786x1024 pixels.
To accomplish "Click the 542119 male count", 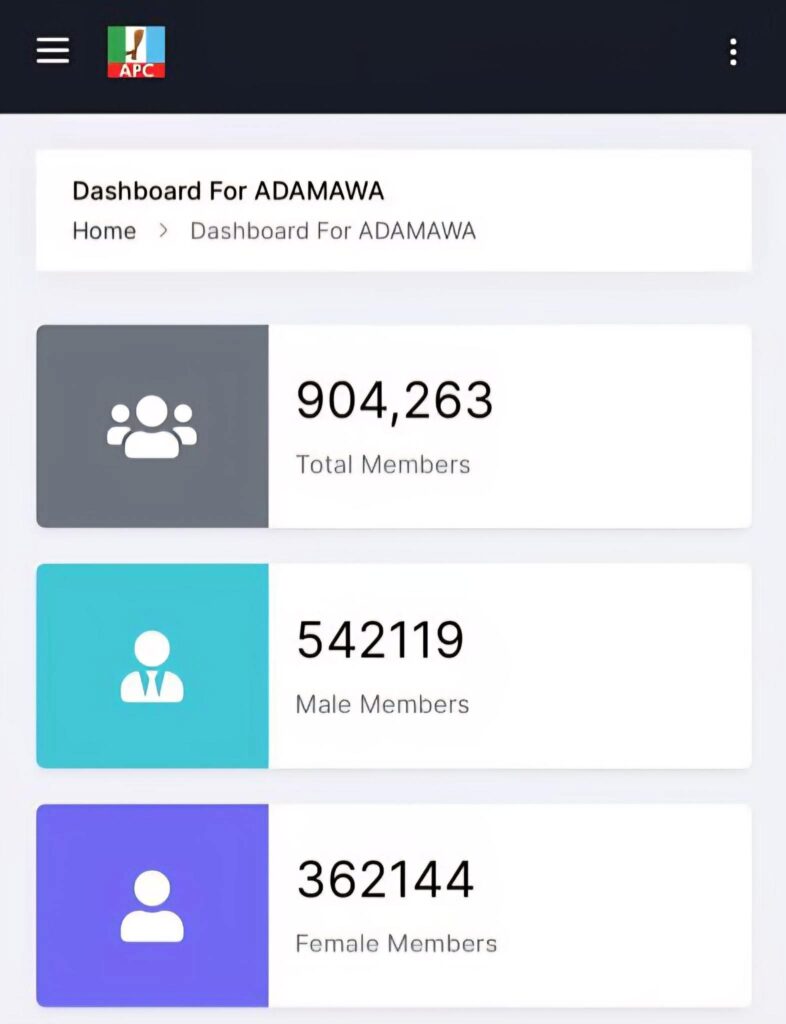I will [380, 640].
